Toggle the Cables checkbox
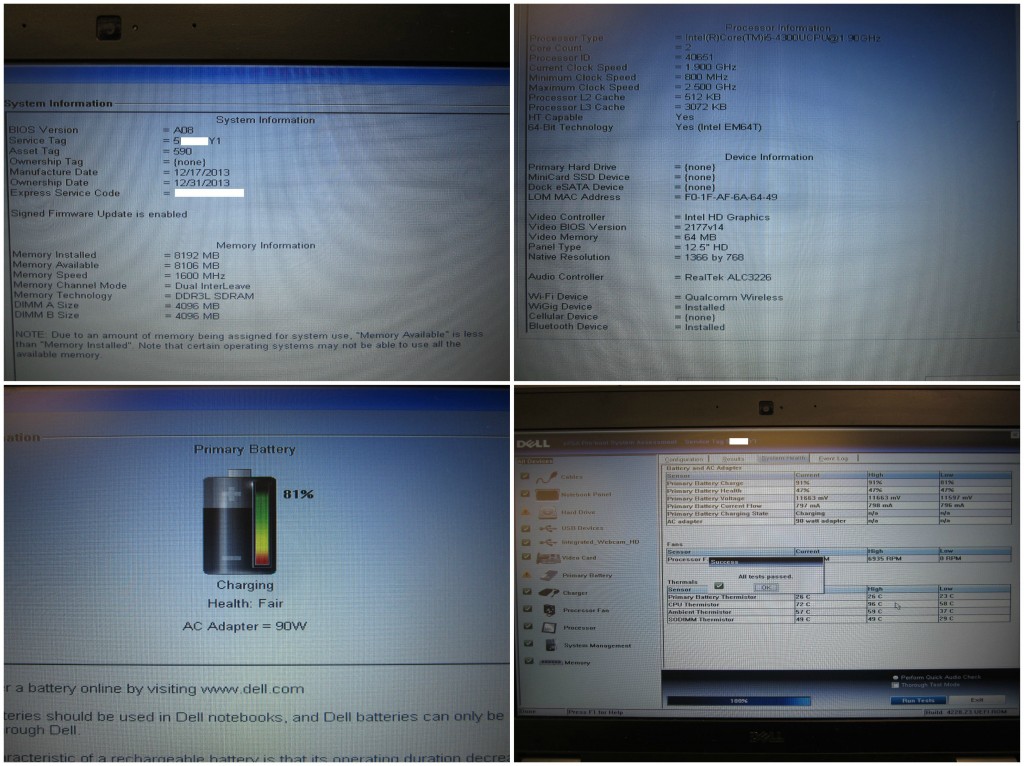The image size is (1024, 766). point(526,477)
